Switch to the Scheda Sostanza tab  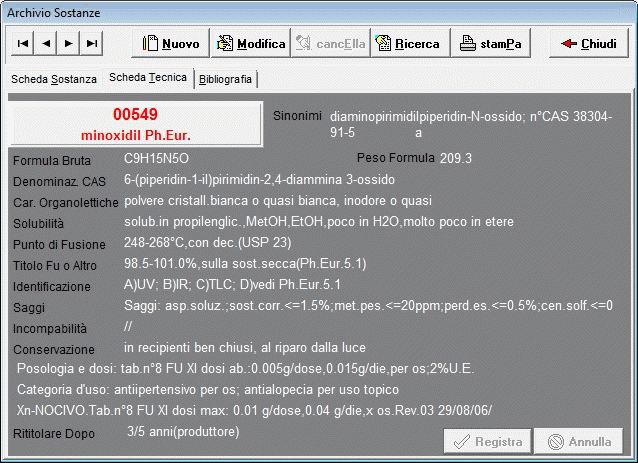tap(54, 79)
